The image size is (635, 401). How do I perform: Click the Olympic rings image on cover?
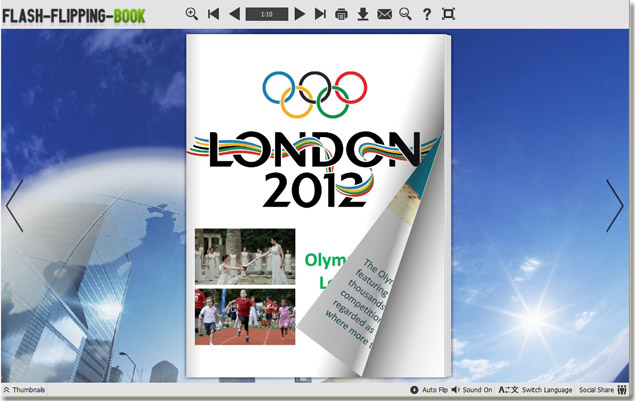tap(315, 94)
